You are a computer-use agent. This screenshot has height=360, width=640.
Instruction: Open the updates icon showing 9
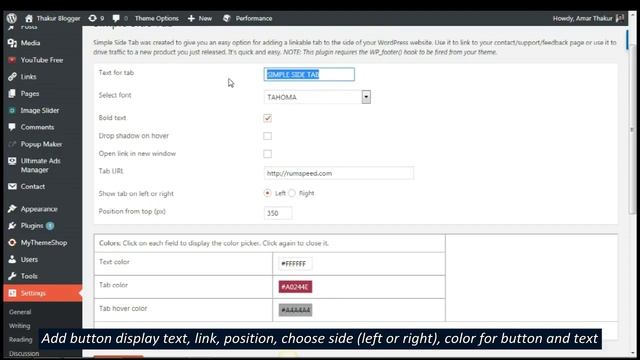(x=93, y=18)
